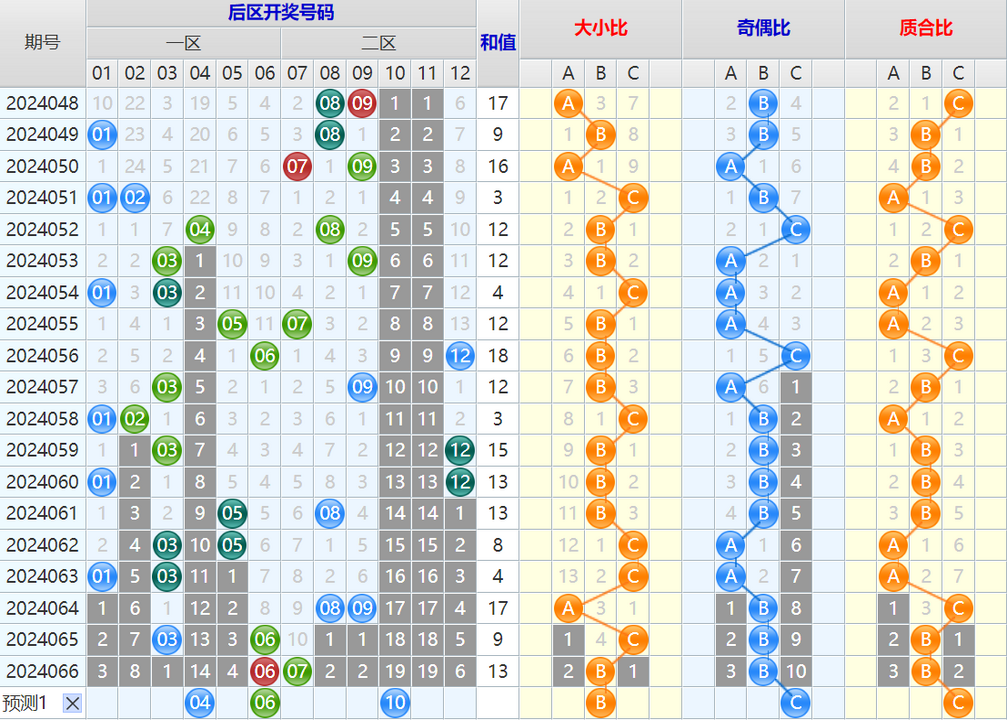Viewport: 1007px width, 720px height.
Task: Close the 预测1 prediction row
Action: click(x=73, y=703)
